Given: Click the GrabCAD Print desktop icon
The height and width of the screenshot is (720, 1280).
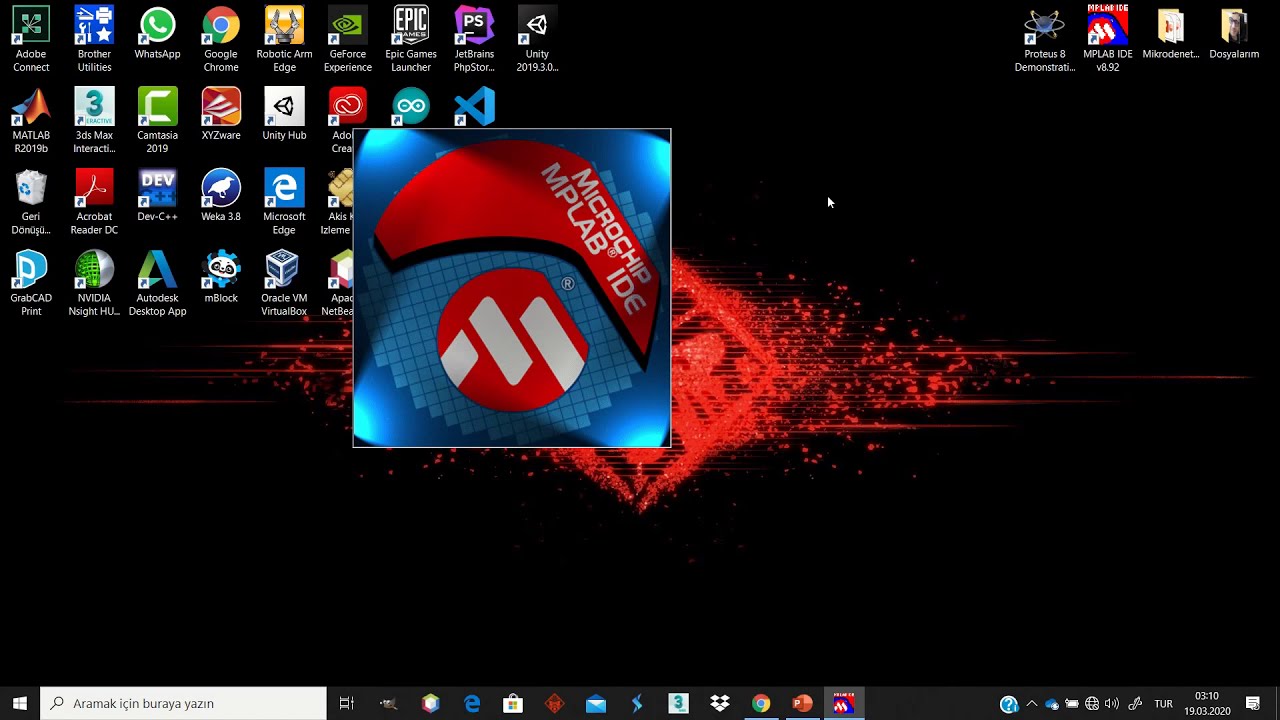Looking at the screenshot, I should click(31, 284).
